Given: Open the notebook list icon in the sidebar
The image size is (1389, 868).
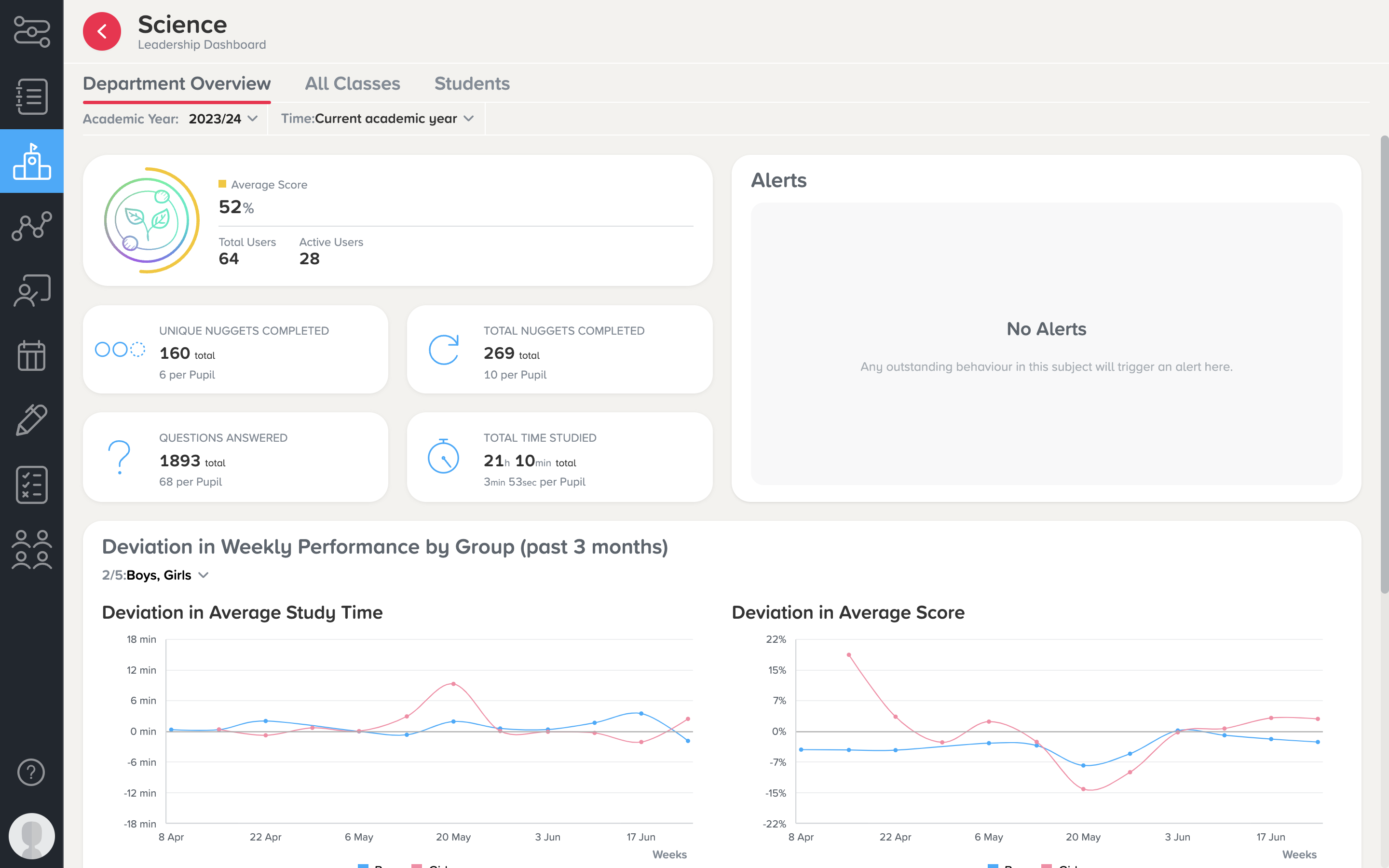Looking at the screenshot, I should pos(31,96).
